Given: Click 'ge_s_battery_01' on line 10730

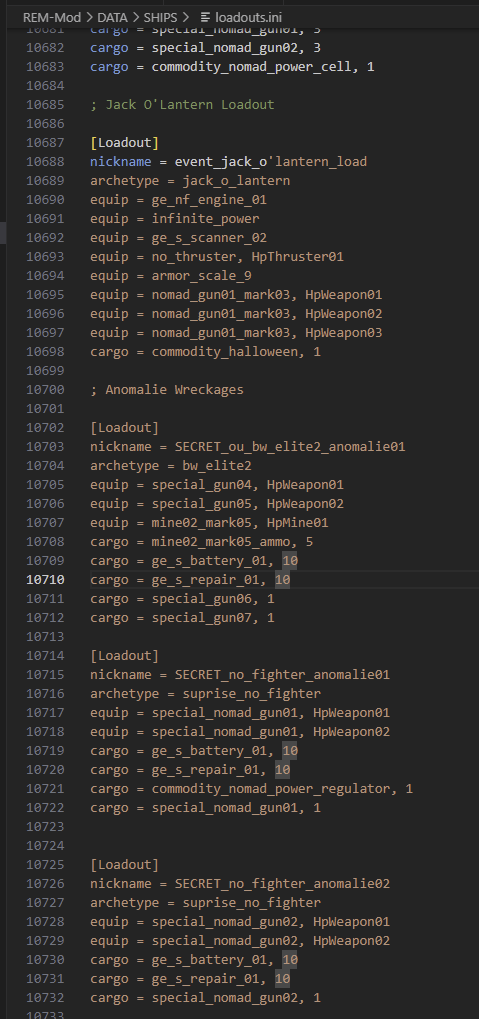Looking at the screenshot, I should coord(209,960).
